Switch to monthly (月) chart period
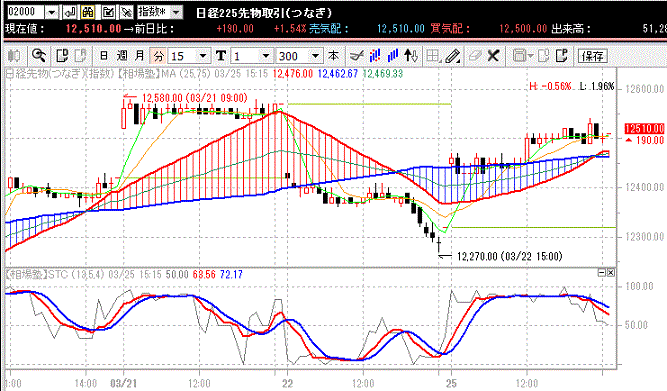Viewport: 667px width, 391px height. click(140, 56)
